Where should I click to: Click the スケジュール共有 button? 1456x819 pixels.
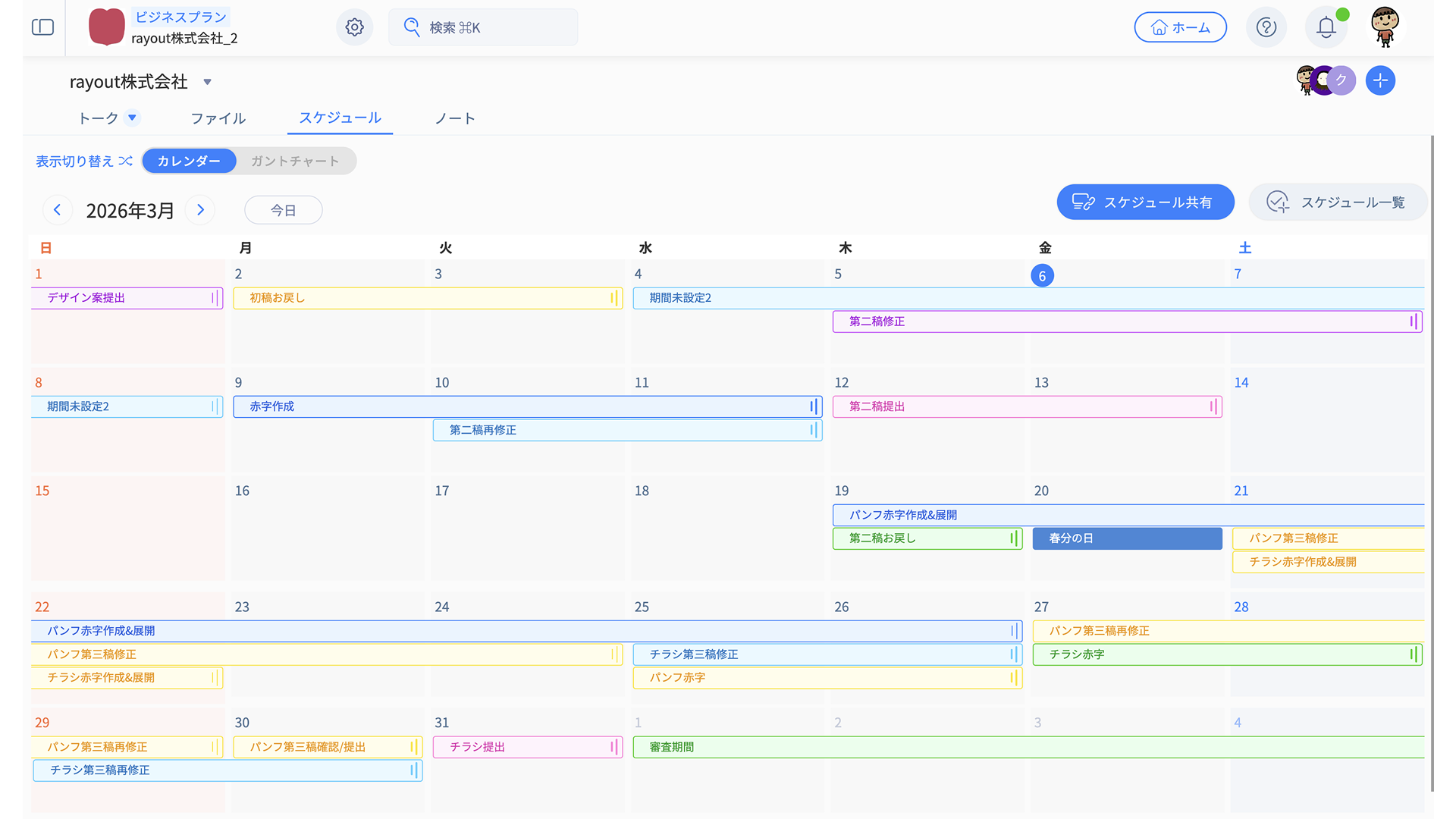1145,202
